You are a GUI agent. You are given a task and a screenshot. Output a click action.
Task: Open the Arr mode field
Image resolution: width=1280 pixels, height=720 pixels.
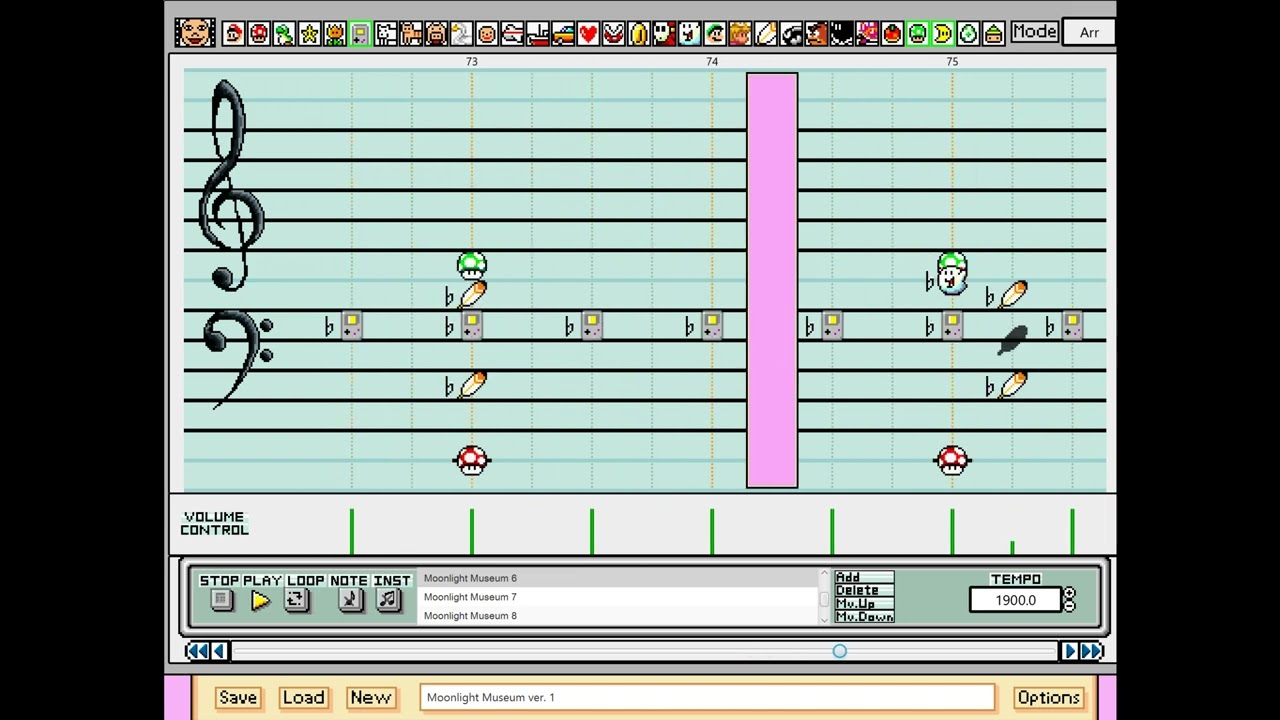[x=1088, y=32]
